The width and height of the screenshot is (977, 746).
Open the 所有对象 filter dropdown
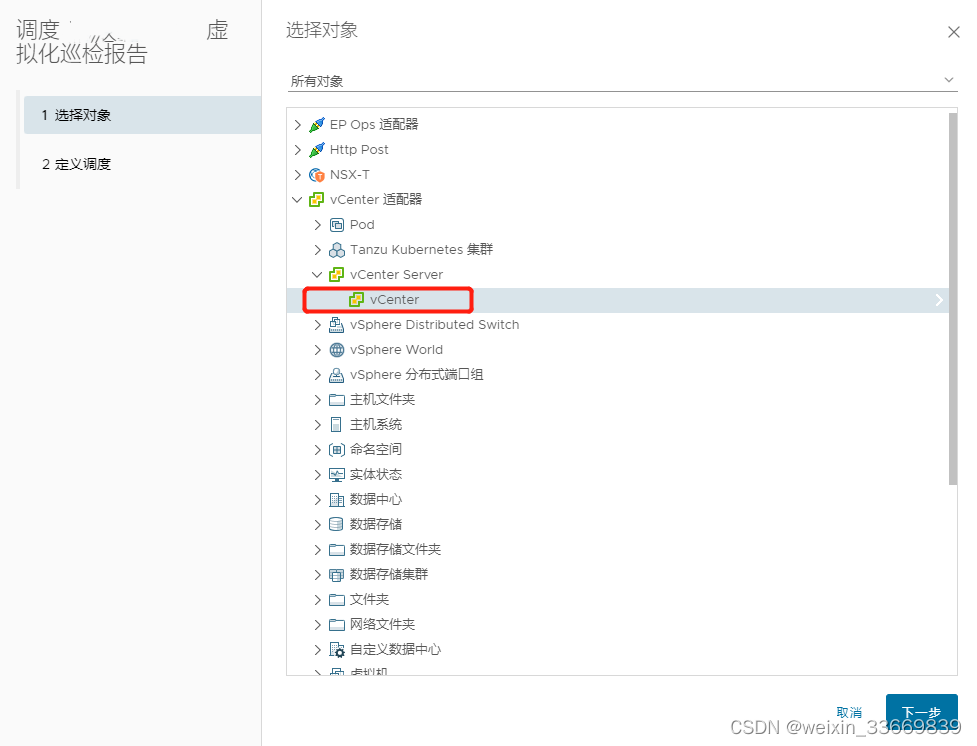coord(622,81)
